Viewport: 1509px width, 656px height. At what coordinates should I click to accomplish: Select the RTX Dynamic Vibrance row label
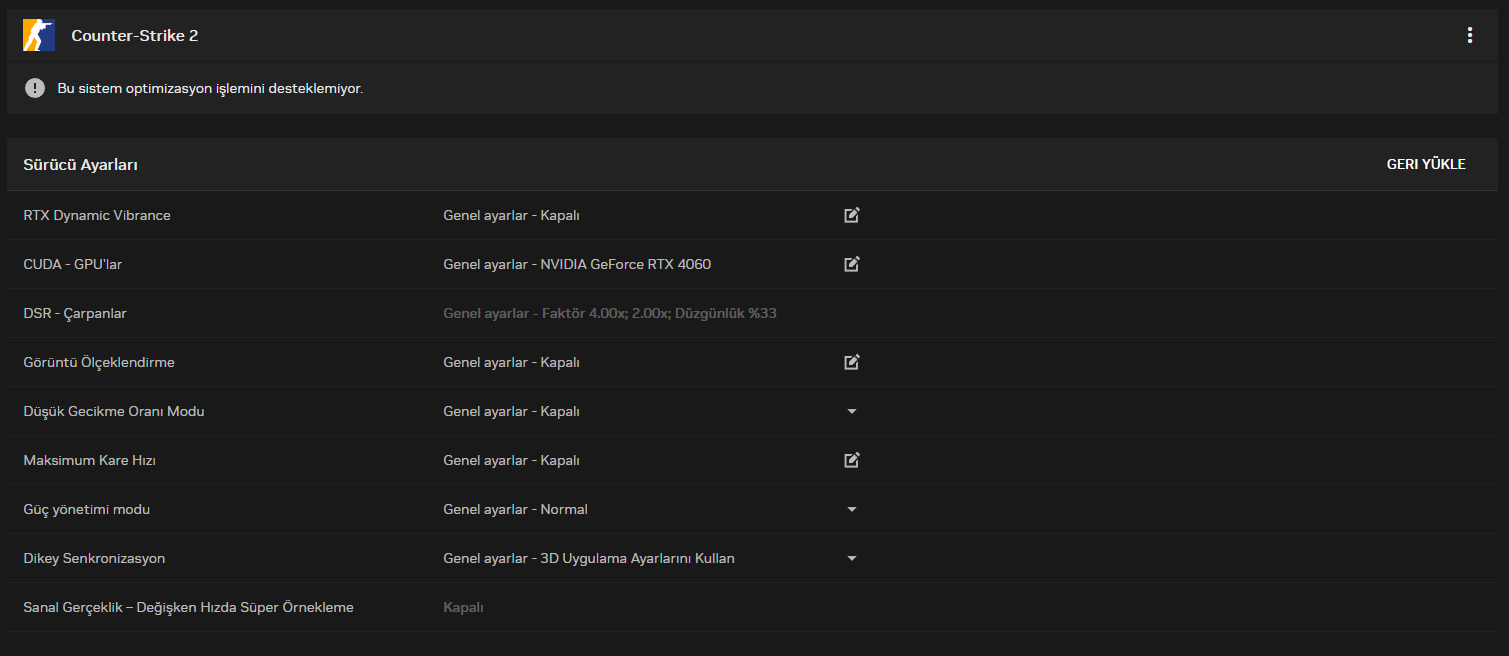coord(97,215)
